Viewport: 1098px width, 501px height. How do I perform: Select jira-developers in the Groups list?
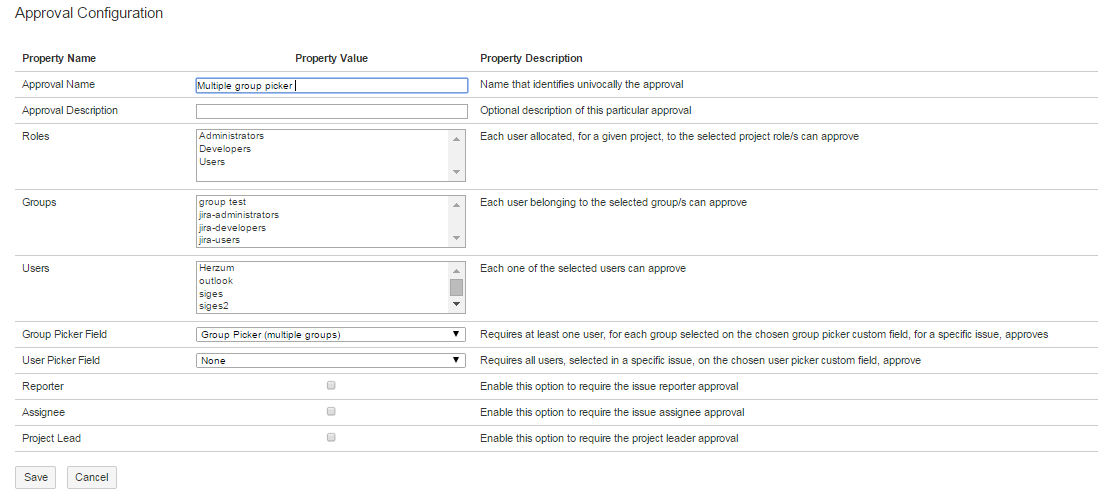[x=232, y=228]
